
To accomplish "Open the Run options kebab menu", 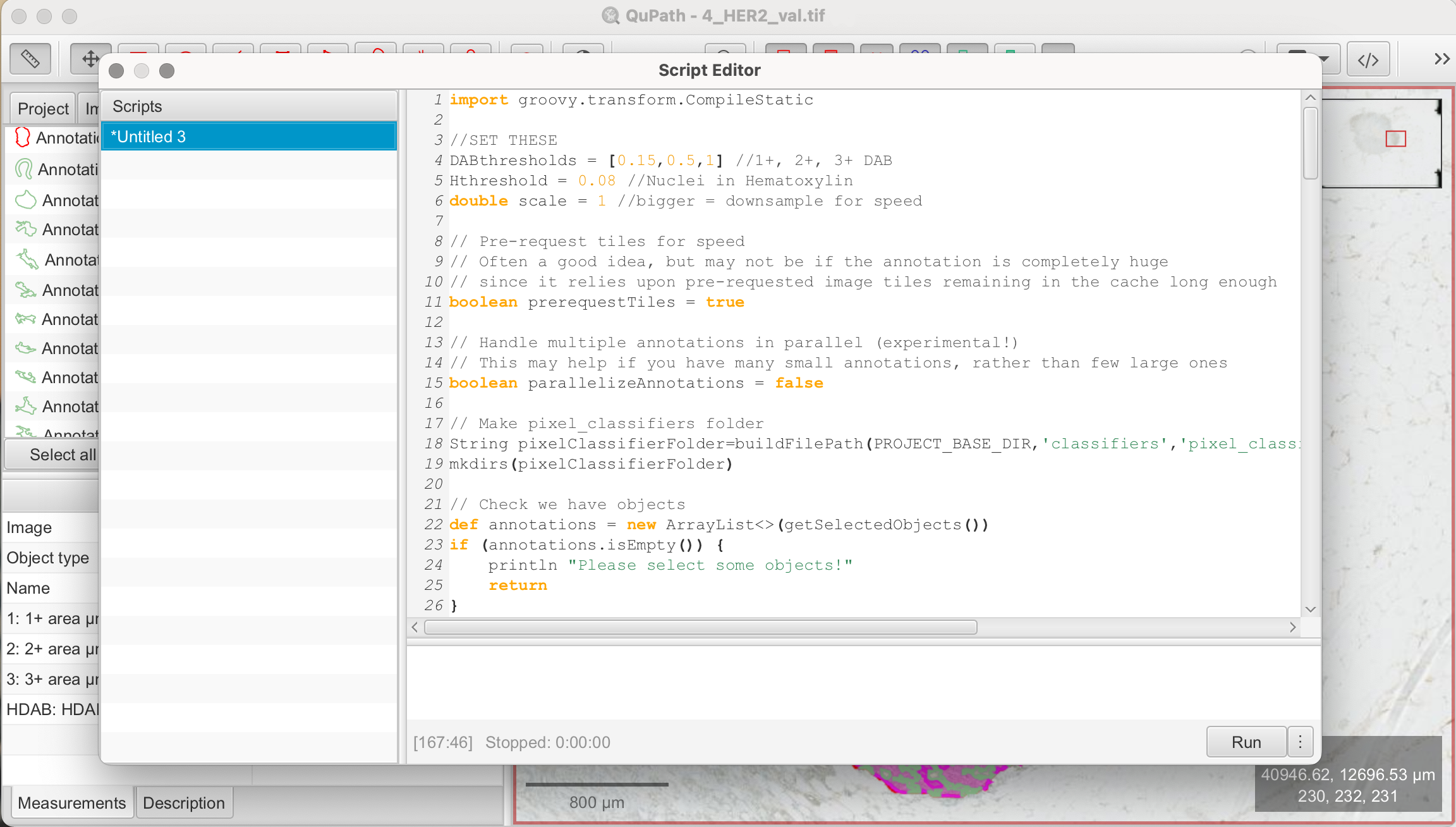I will [1300, 742].
